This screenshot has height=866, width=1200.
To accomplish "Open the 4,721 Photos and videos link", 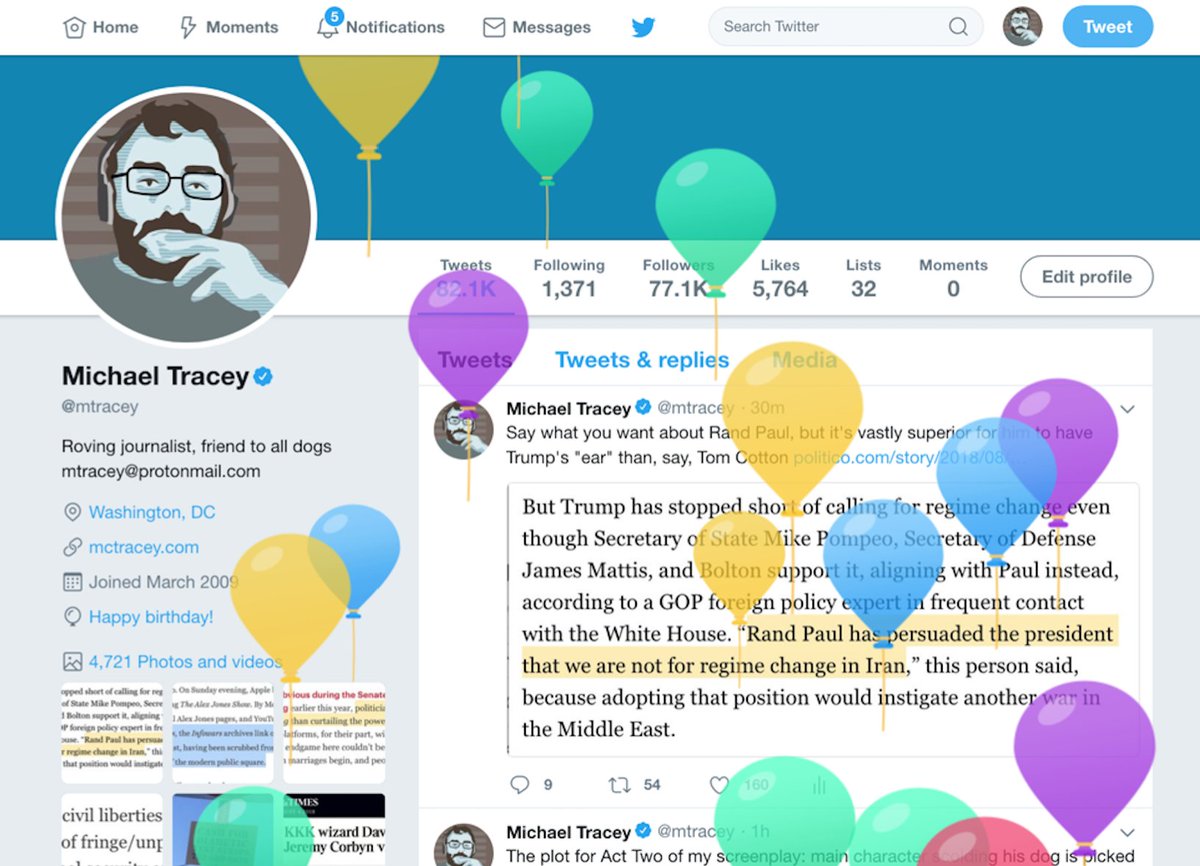I will [185, 662].
